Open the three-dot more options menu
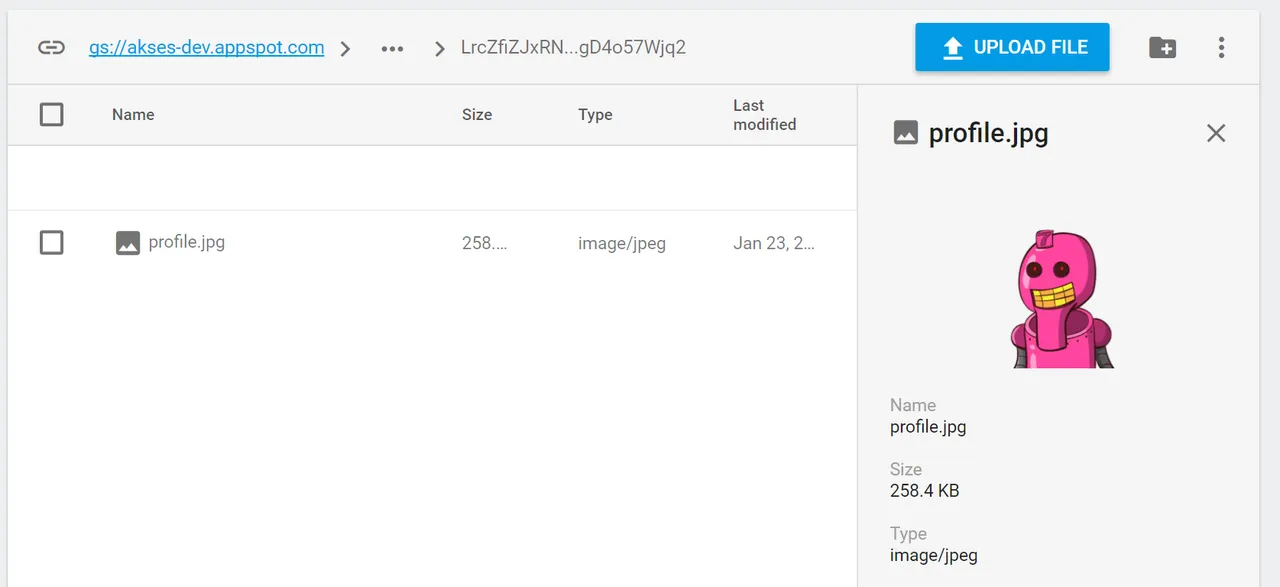The height and width of the screenshot is (587, 1280). pyautogui.click(x=1221, y=47)
